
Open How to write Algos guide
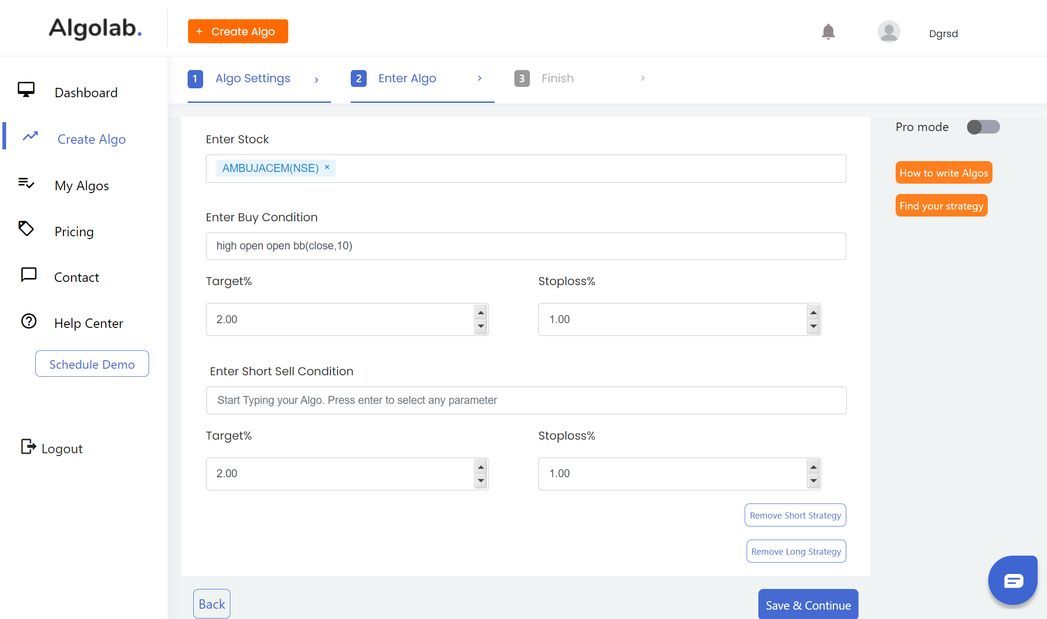tap(944, 173)
